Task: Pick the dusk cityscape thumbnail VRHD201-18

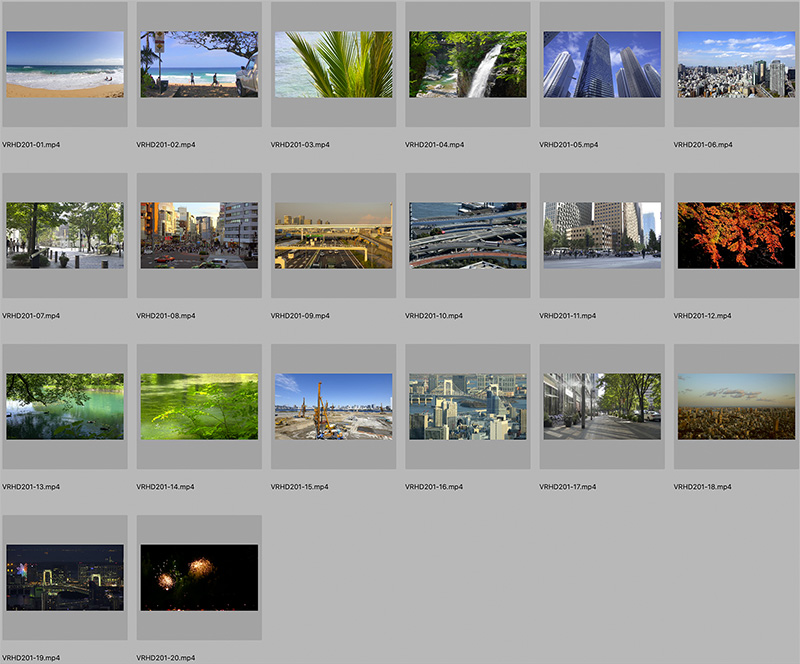Action: pyautogui.click(x=736, y=406)
